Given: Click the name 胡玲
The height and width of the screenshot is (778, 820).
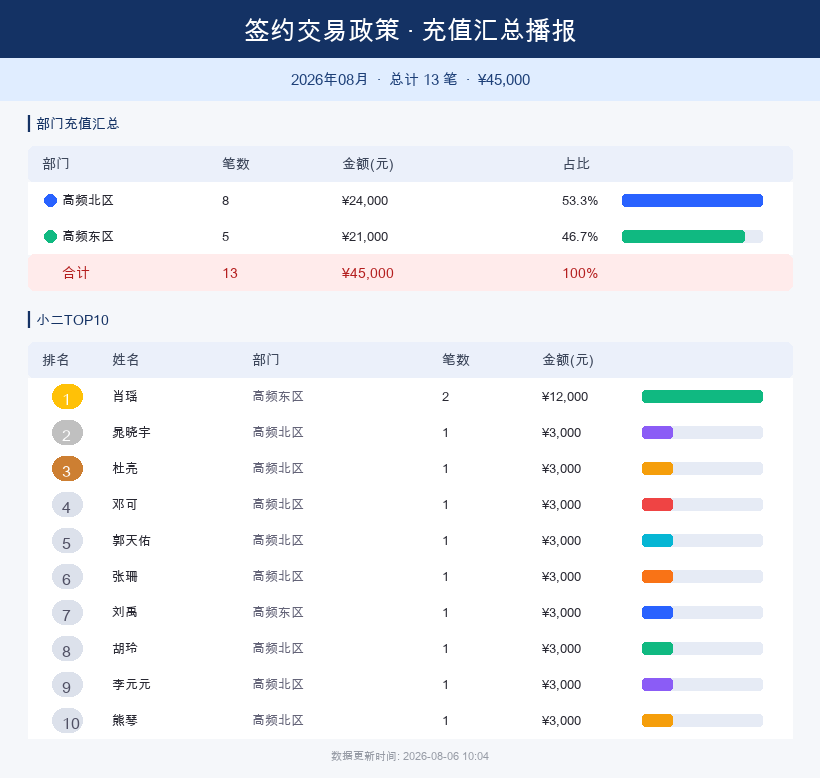Looking at the screenshot, I should (x=125, y=648).
